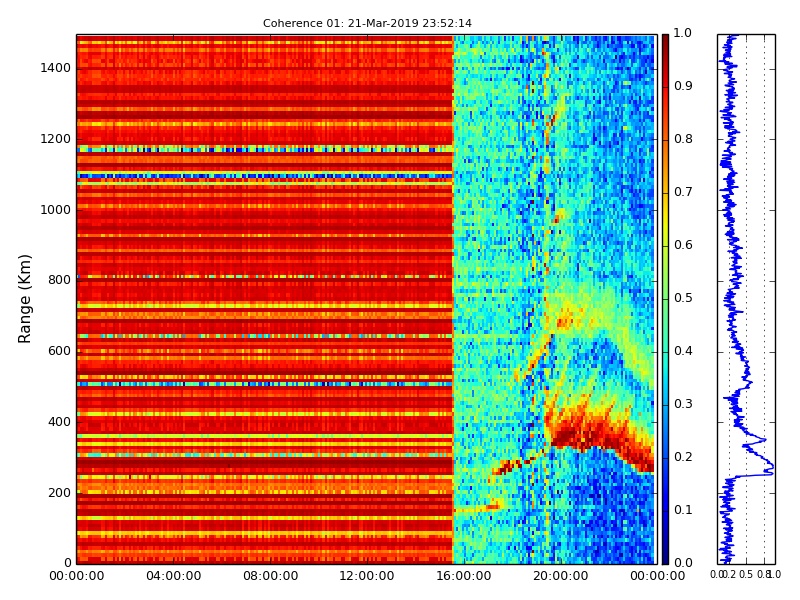The width and height of the screenshot is (800, 600).
Task: Click the colorbar 0.7 value label
Action: (683, 192)
